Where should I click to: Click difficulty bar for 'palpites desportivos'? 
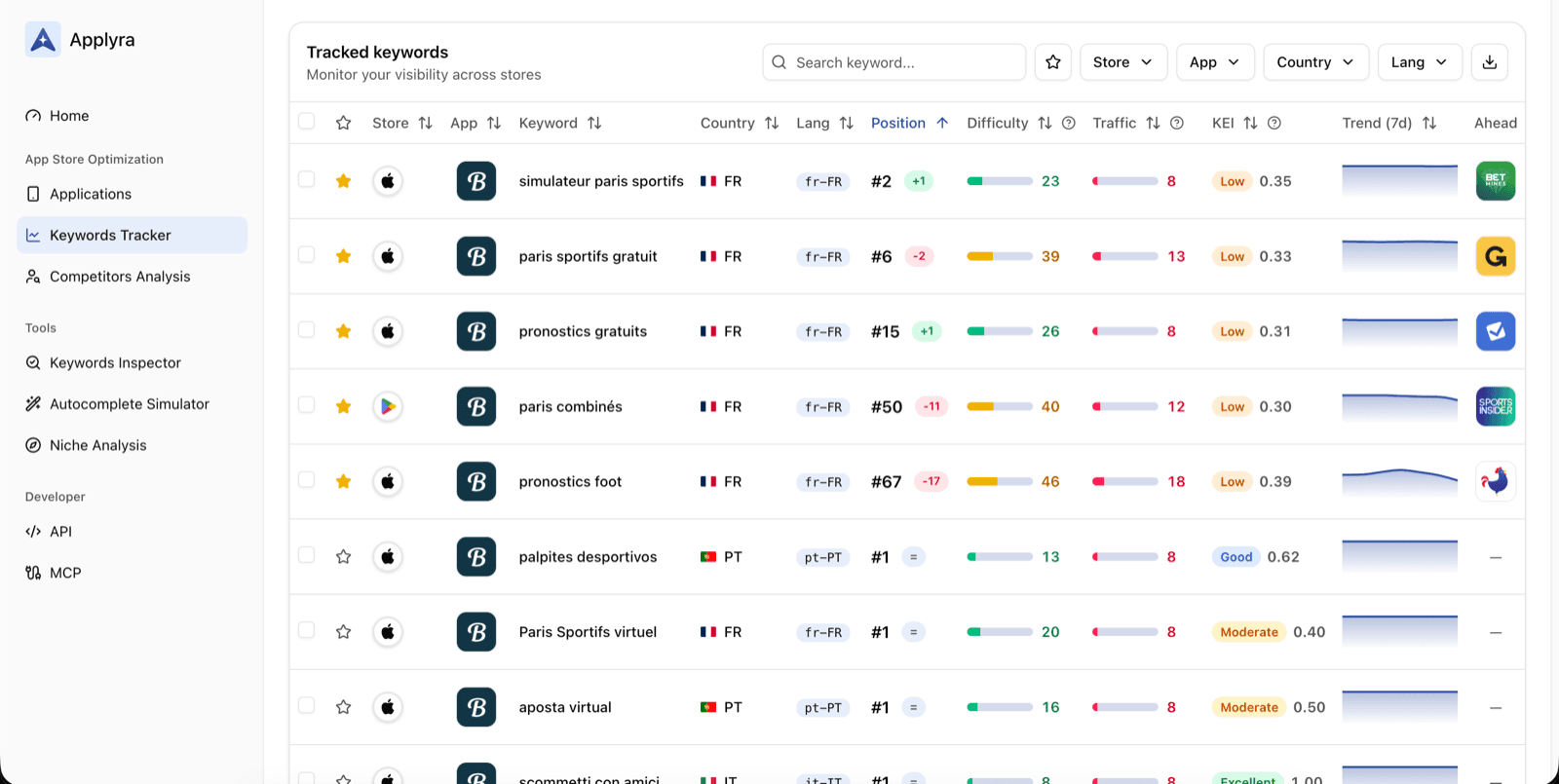pos(1000,557)
